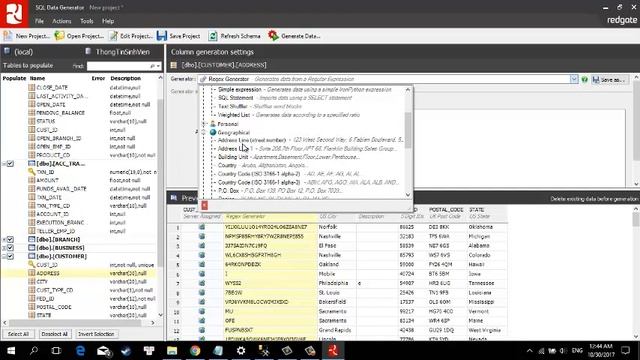The image size is (640, 360).
Task: Open Microsoft Edge from taskbar
Action: click(x=80, y=350)
